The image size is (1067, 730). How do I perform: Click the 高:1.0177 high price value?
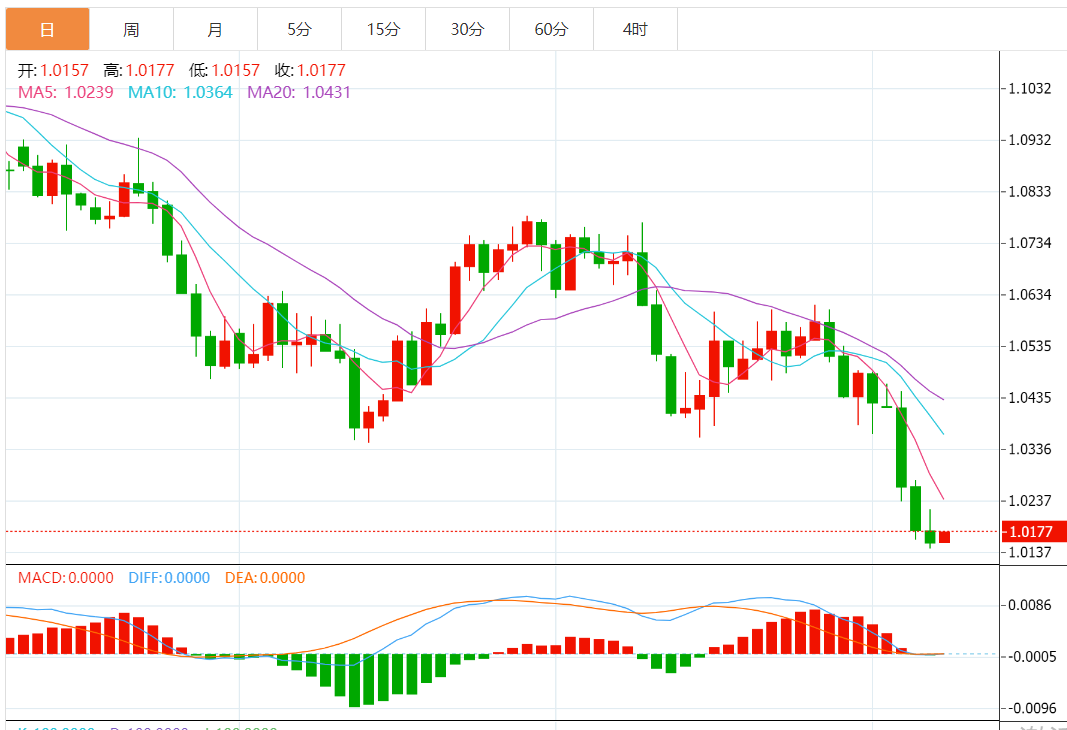139,71
